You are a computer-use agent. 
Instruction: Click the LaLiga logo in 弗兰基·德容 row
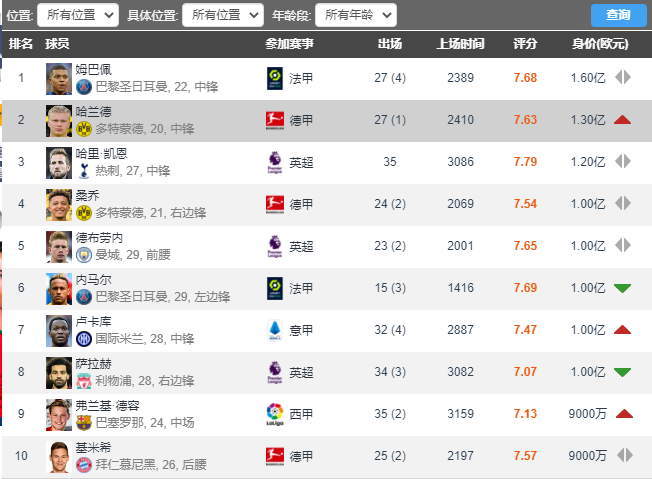tap(275, 415)
